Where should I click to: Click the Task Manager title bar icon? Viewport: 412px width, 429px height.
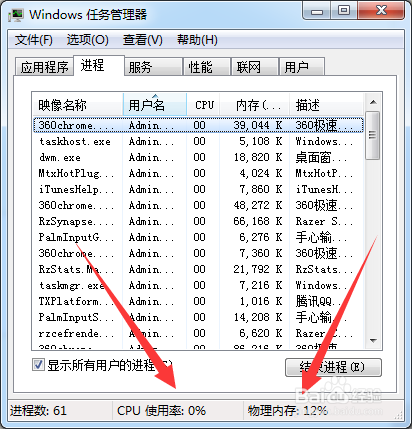(16, 15)
